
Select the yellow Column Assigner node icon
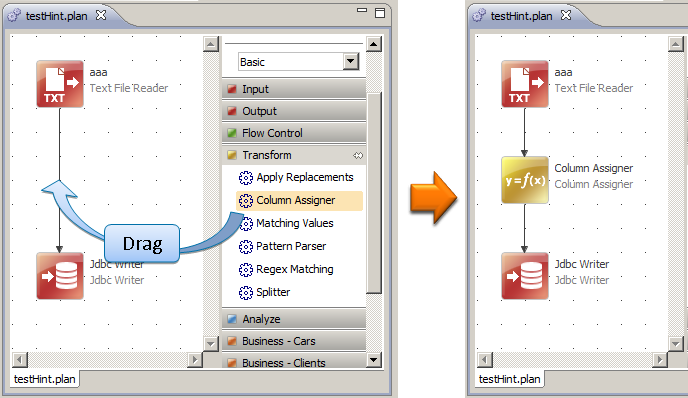click(525, 180)
